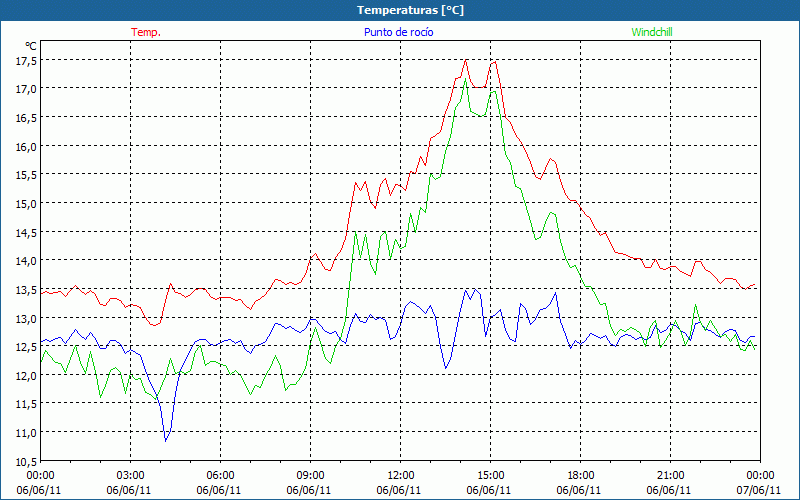
Task: Click the 15,5 y-axis value
Action: (26, 175)
